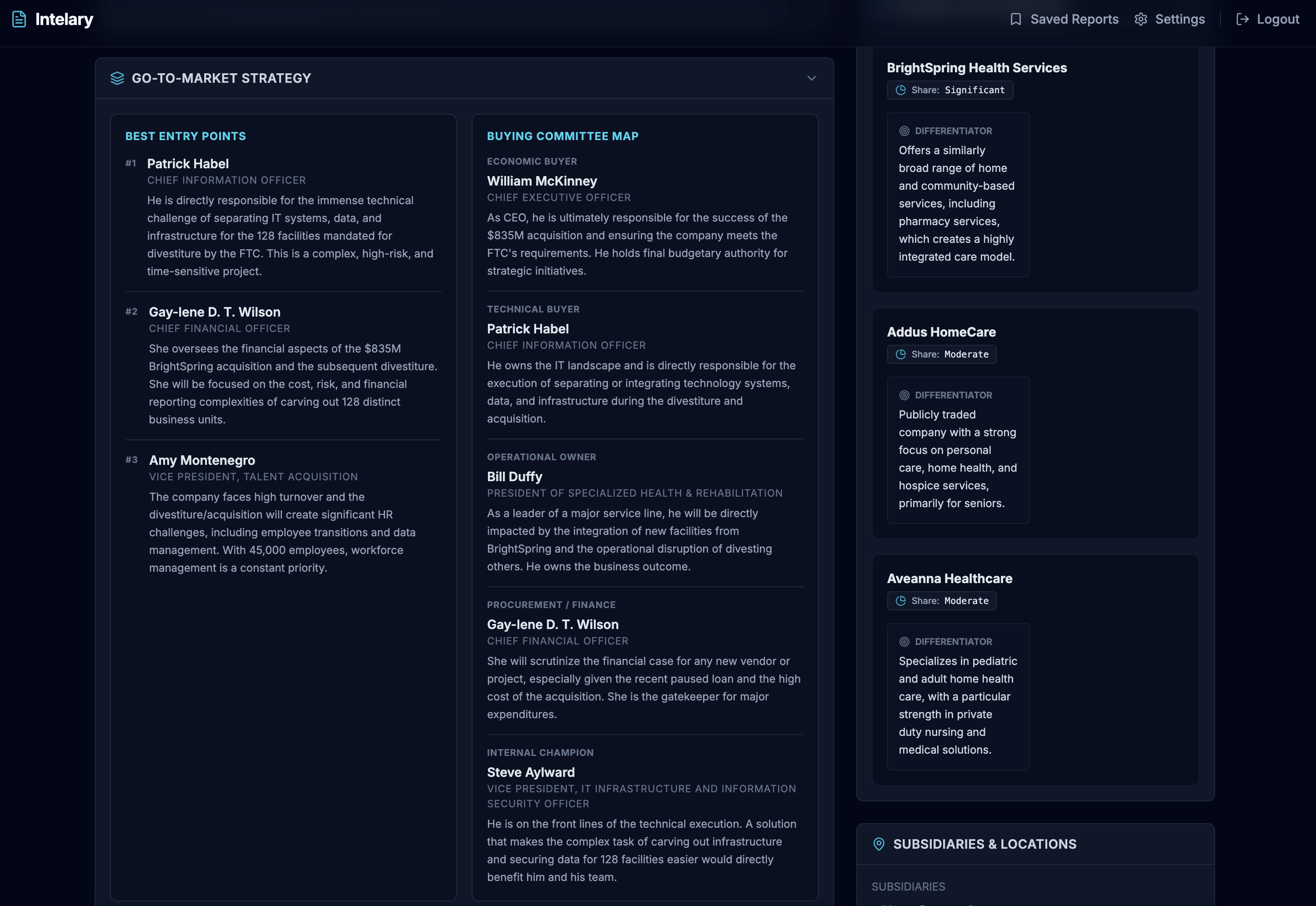
Task: Collapse the Go-To-Market Strategy section chevron
Action: [x=811, y=78]
